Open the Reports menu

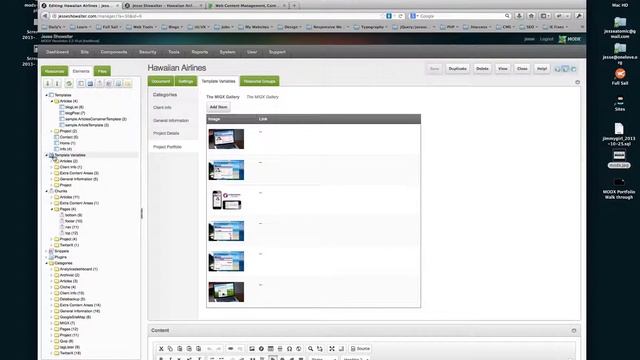click(200, 52)
